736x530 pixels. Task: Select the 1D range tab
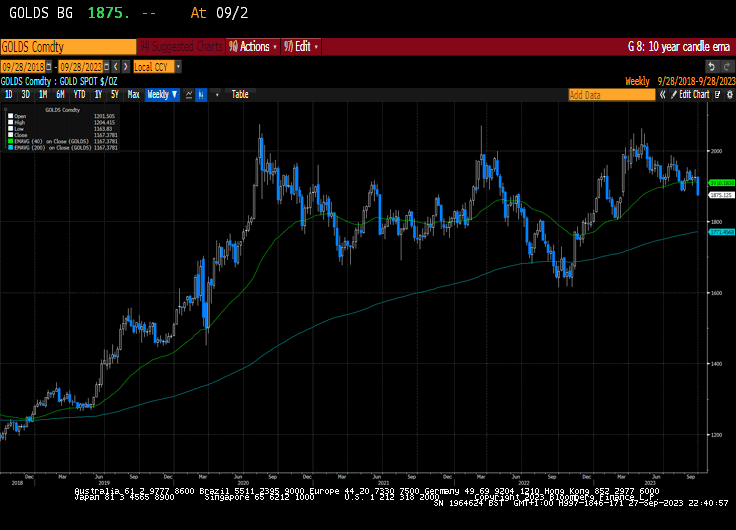coord(8,95)
